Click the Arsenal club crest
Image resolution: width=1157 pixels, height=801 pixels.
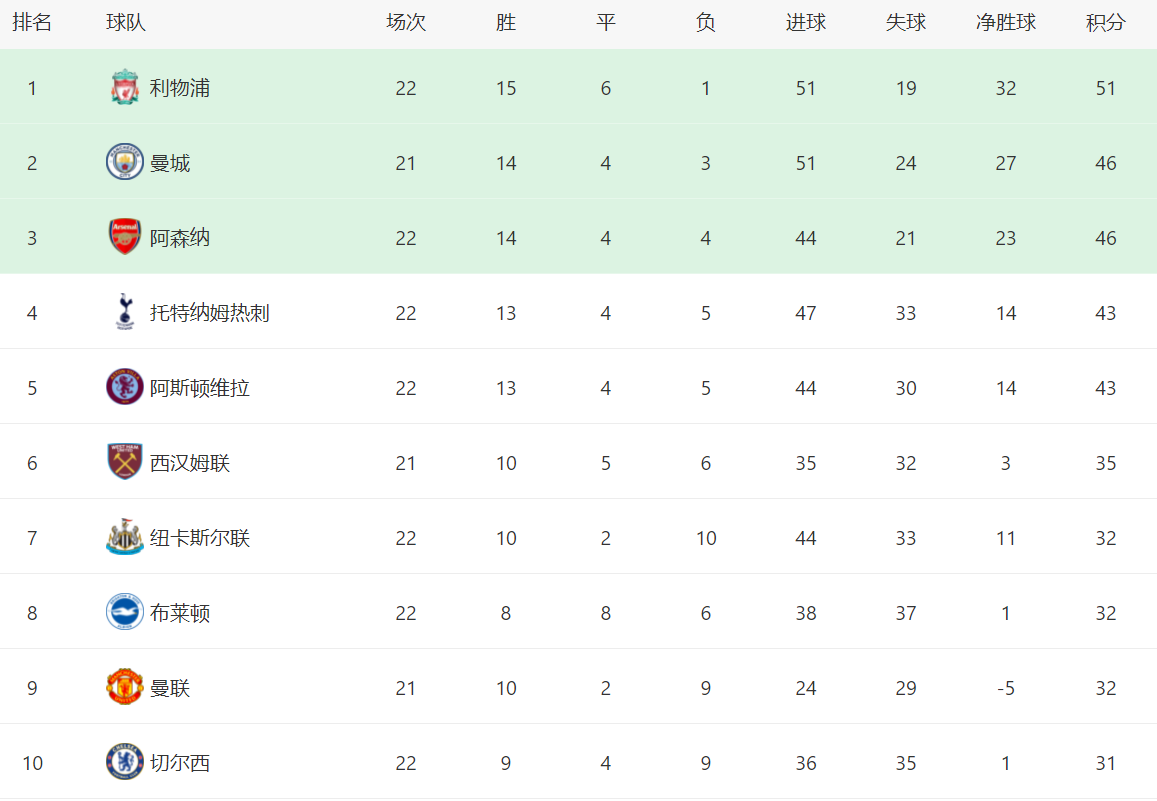[x=125, y=237]
